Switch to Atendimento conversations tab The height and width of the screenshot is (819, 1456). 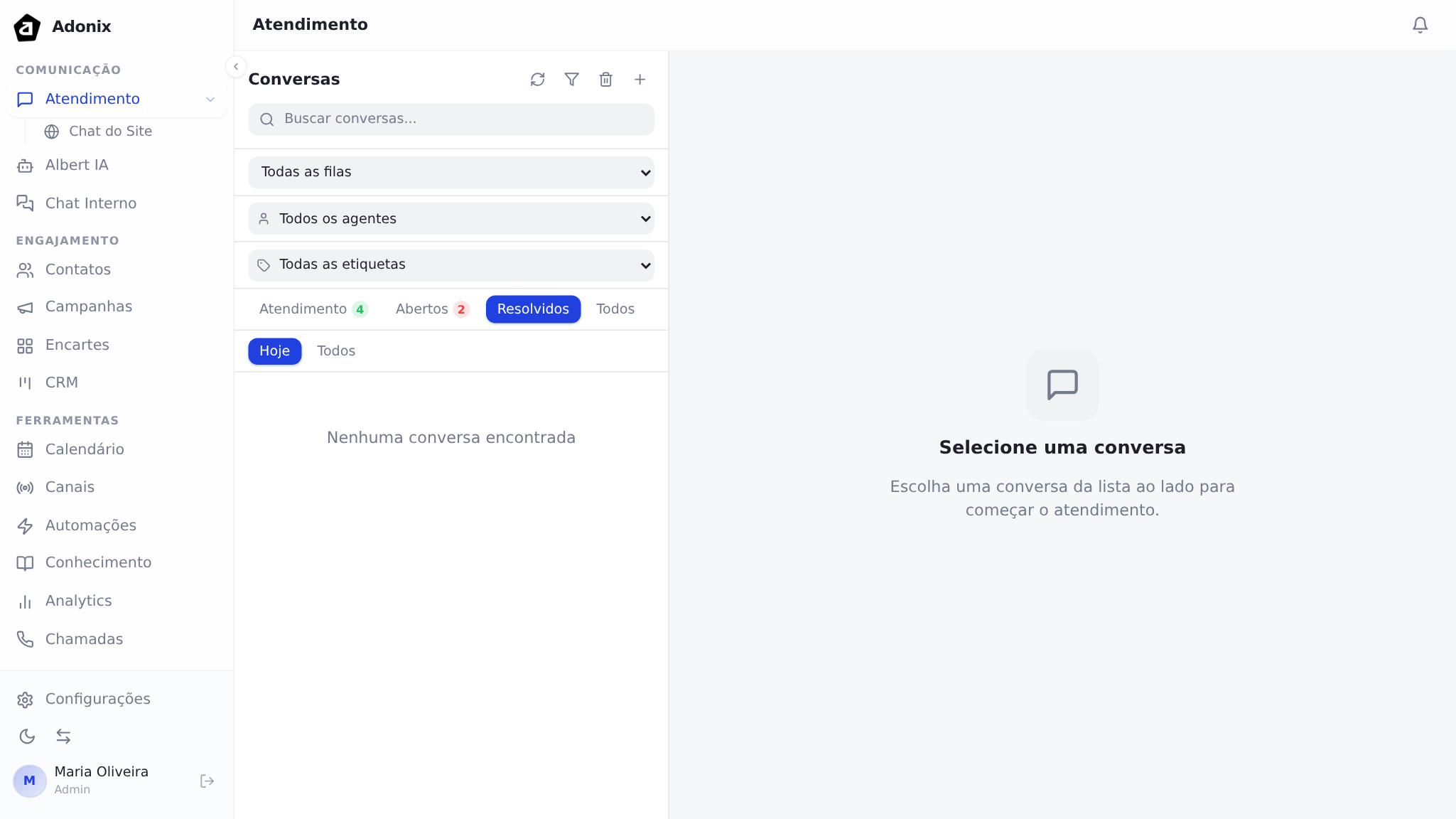click(313, 309)
